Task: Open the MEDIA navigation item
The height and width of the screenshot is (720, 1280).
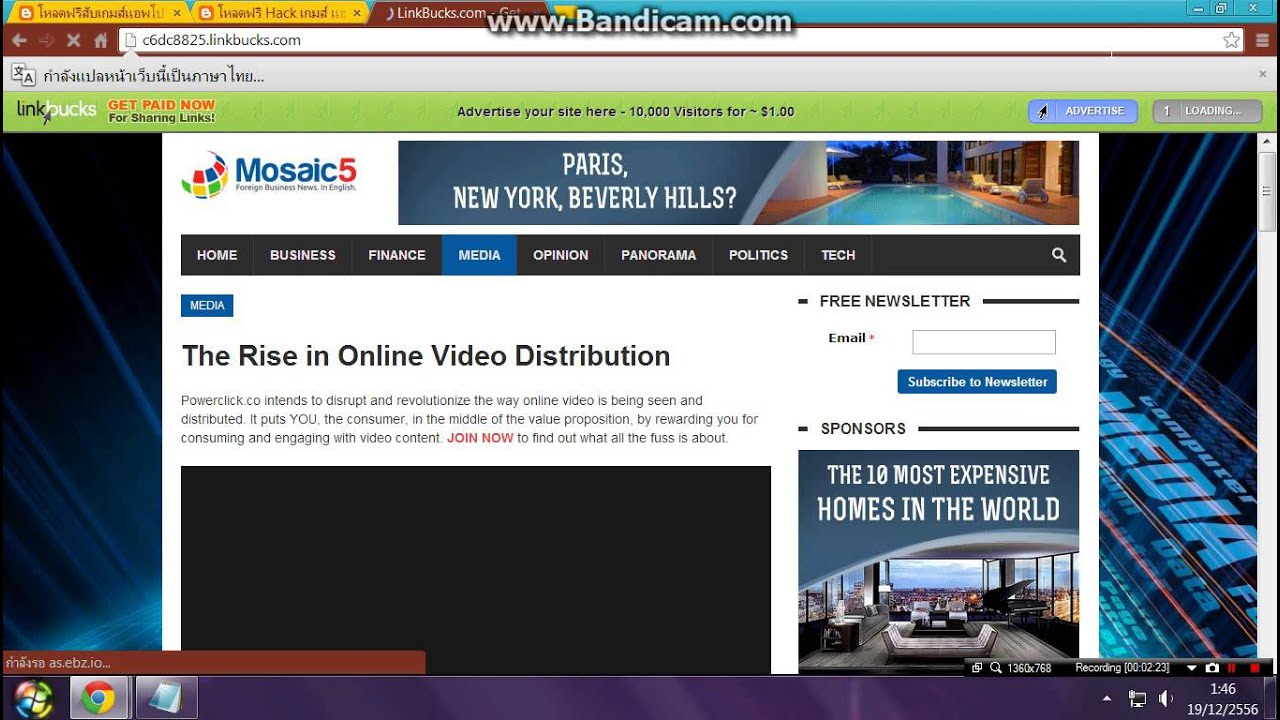Action: point(479,255)
